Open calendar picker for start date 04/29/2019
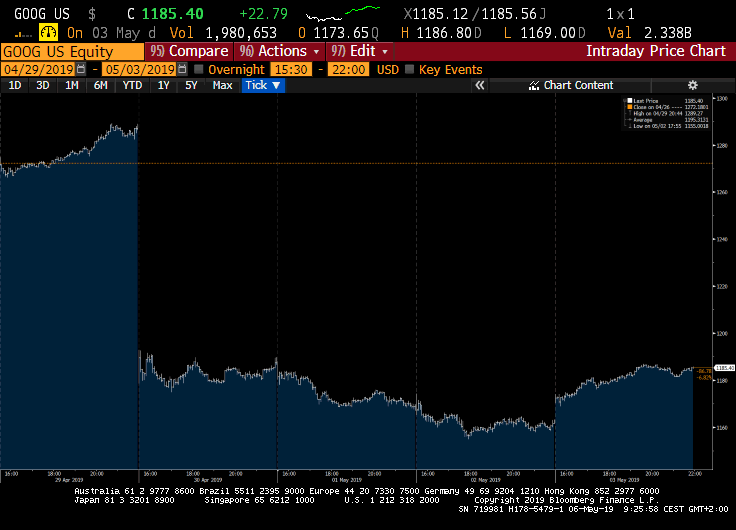This screenshot has height=530, width=736. pyautogui.click(x=81, y=69)
